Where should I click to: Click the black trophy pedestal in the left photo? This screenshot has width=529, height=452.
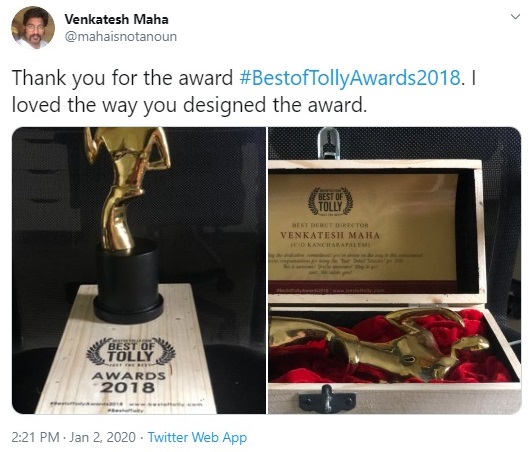(128, 281)
